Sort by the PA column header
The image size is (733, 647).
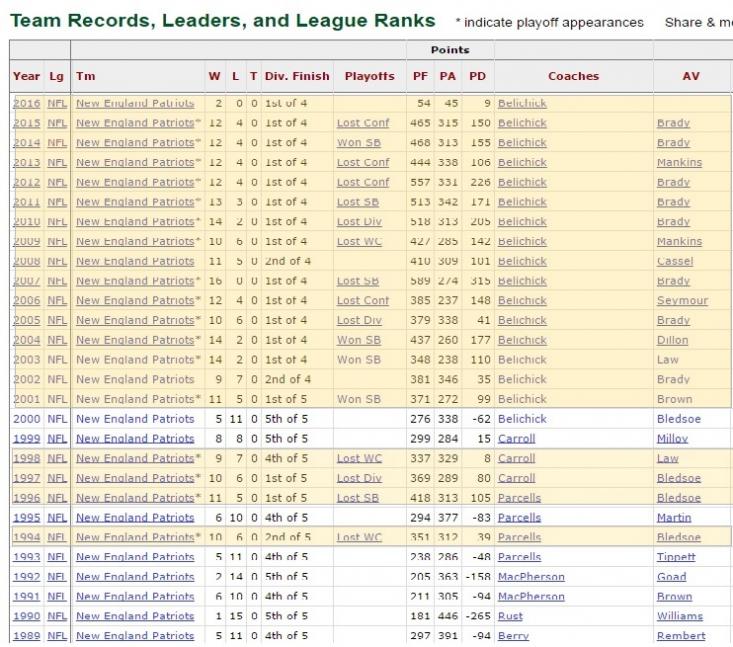point(447,76)
